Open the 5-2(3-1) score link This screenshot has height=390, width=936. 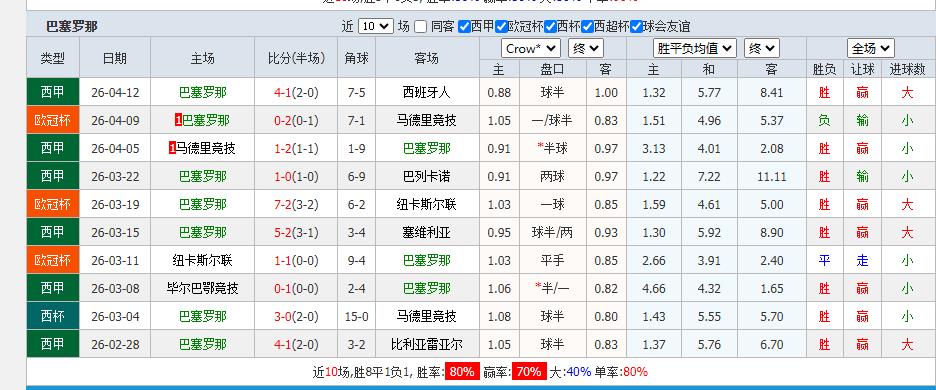tap(296, 232)
